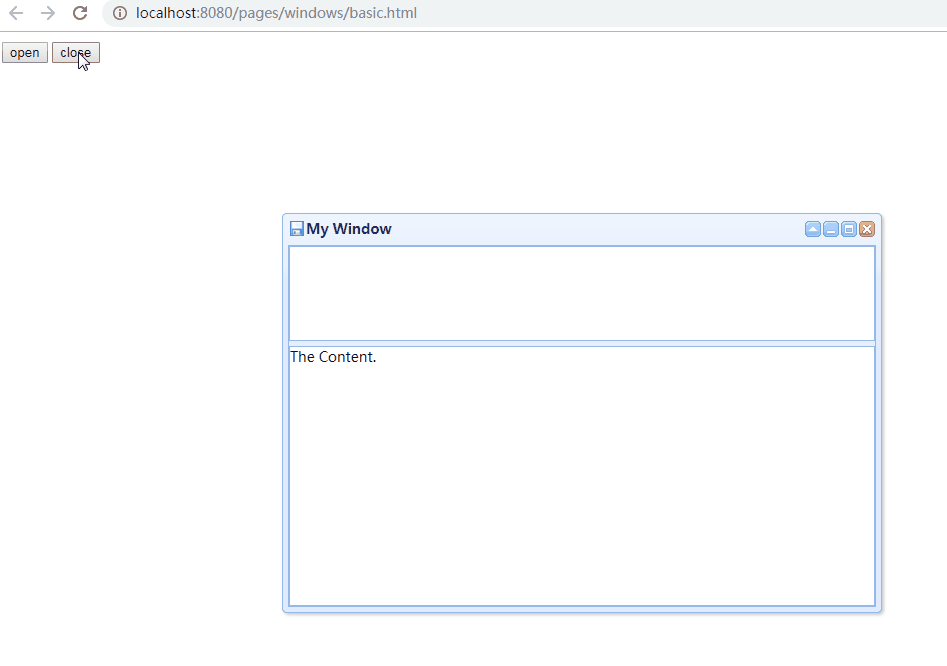Close My Window with the orange X icon
Image resolution: width=947 pixels, height=666 pixels.
866,228
